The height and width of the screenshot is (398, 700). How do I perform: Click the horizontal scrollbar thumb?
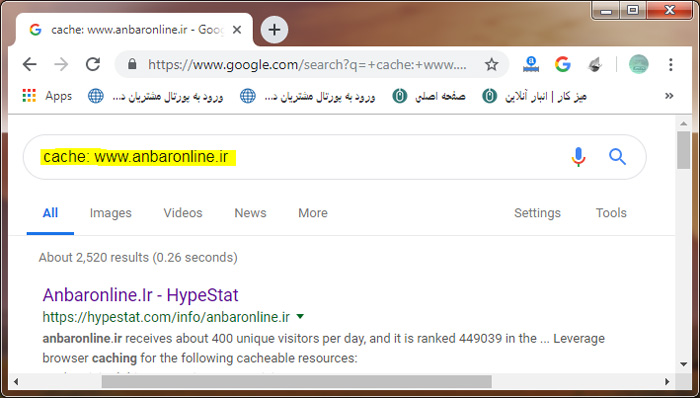297,381
